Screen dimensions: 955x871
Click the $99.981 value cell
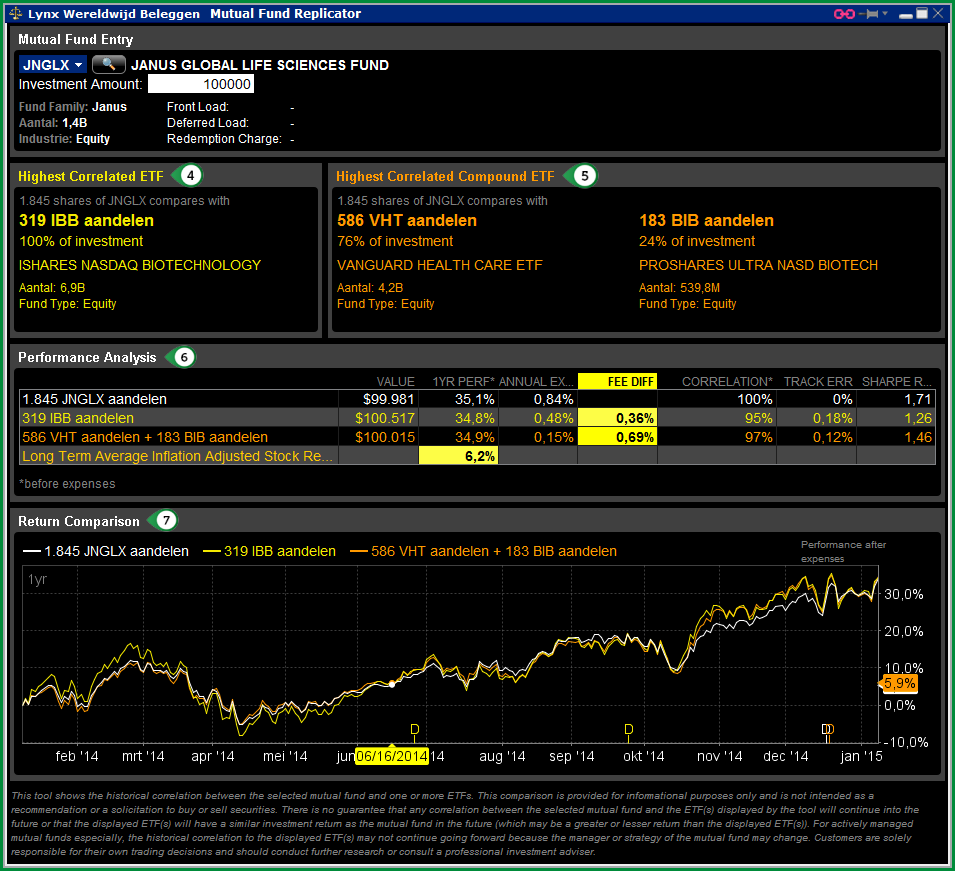[x=378, y=399]
